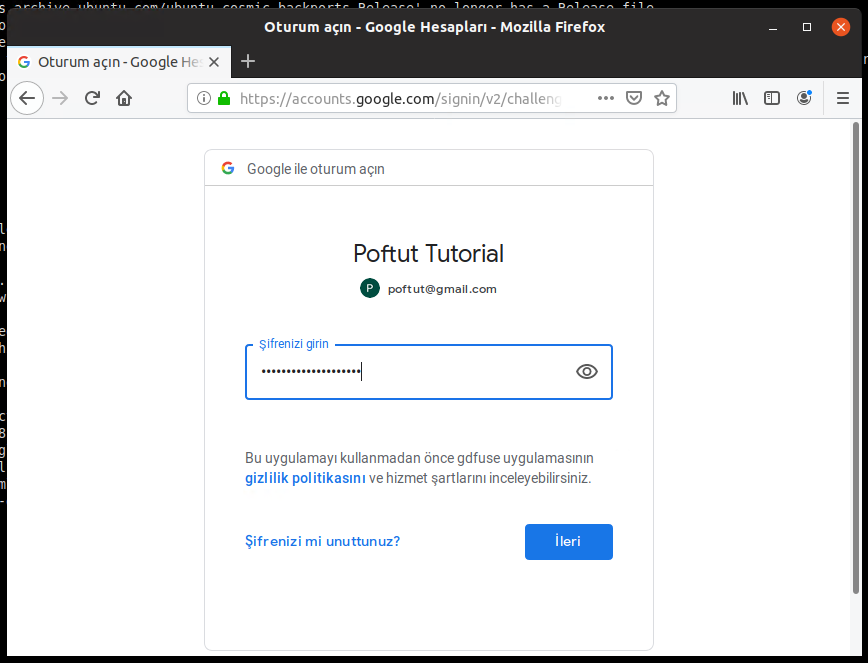Image resolution: width=868 pixels, height=663 pixels.
Task: Open the Firefox home page
Action: [124, 99]
